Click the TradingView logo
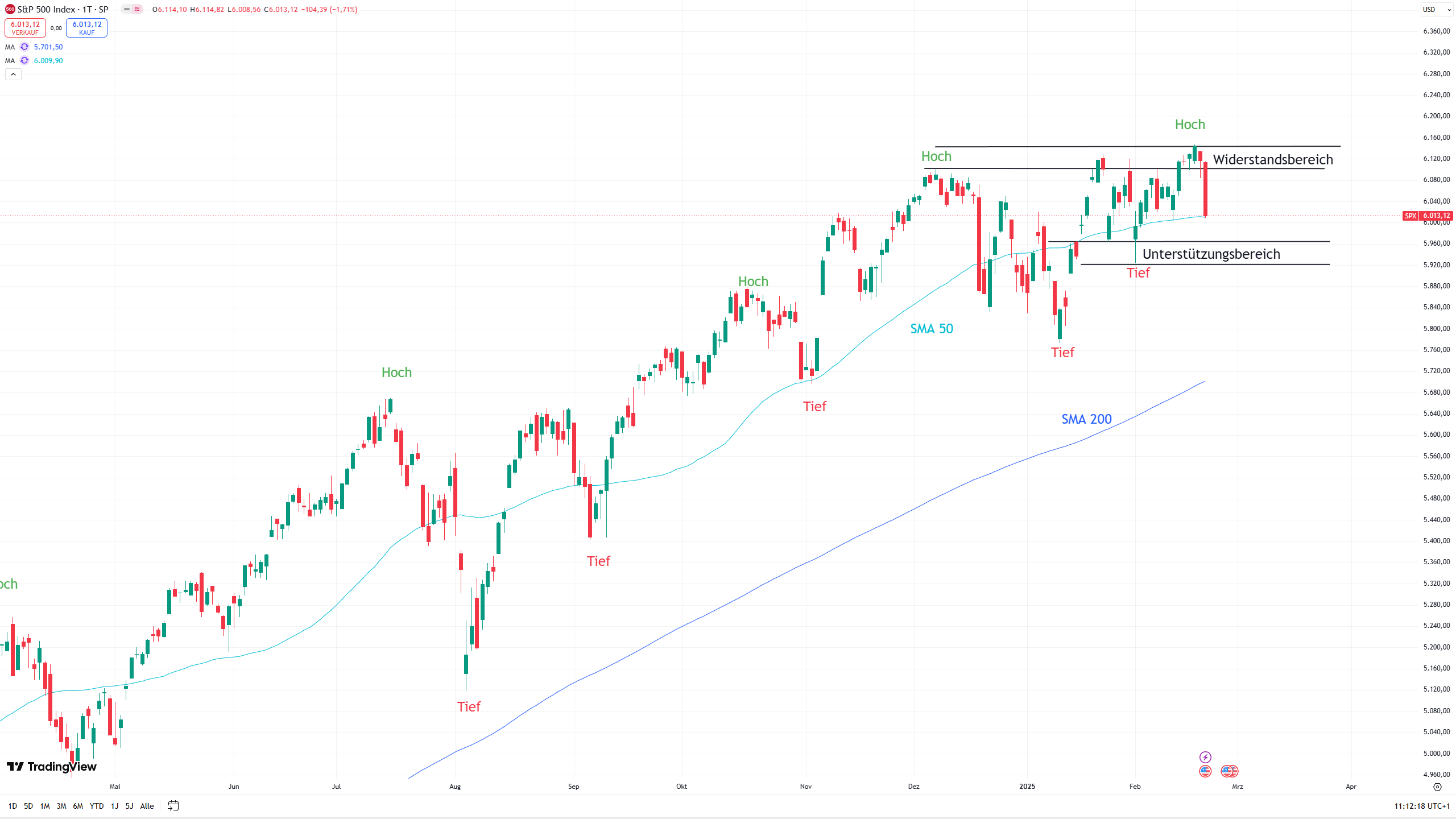 tap(52, 767)
